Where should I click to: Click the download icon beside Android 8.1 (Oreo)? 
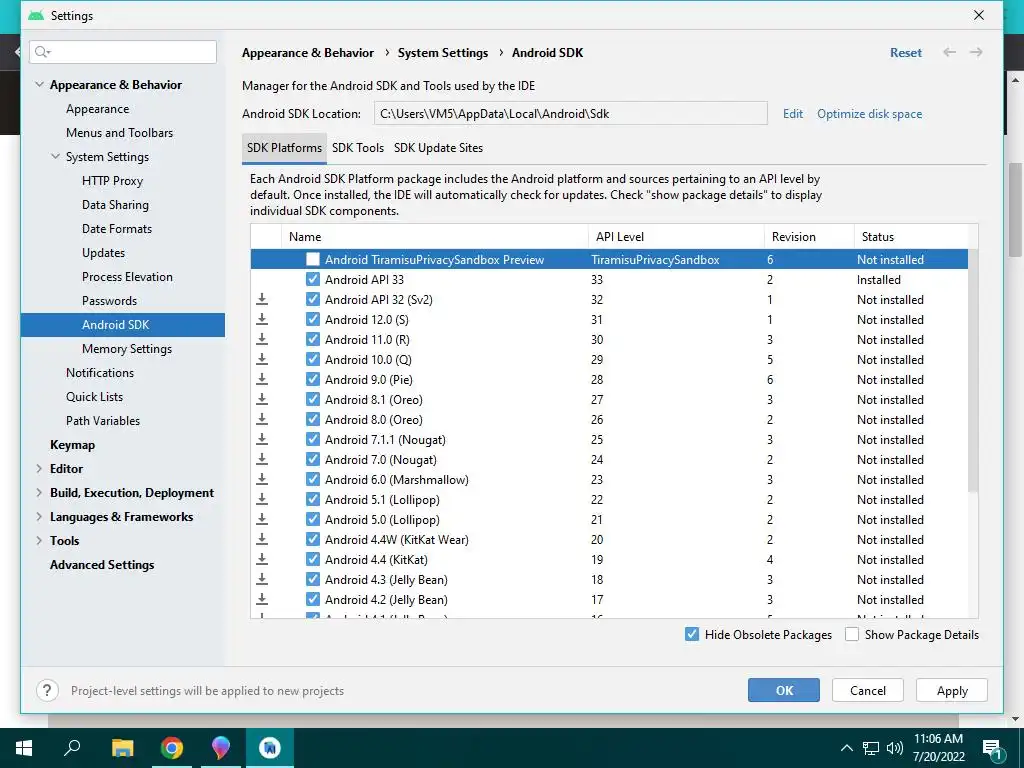click(x=262, y=400)
